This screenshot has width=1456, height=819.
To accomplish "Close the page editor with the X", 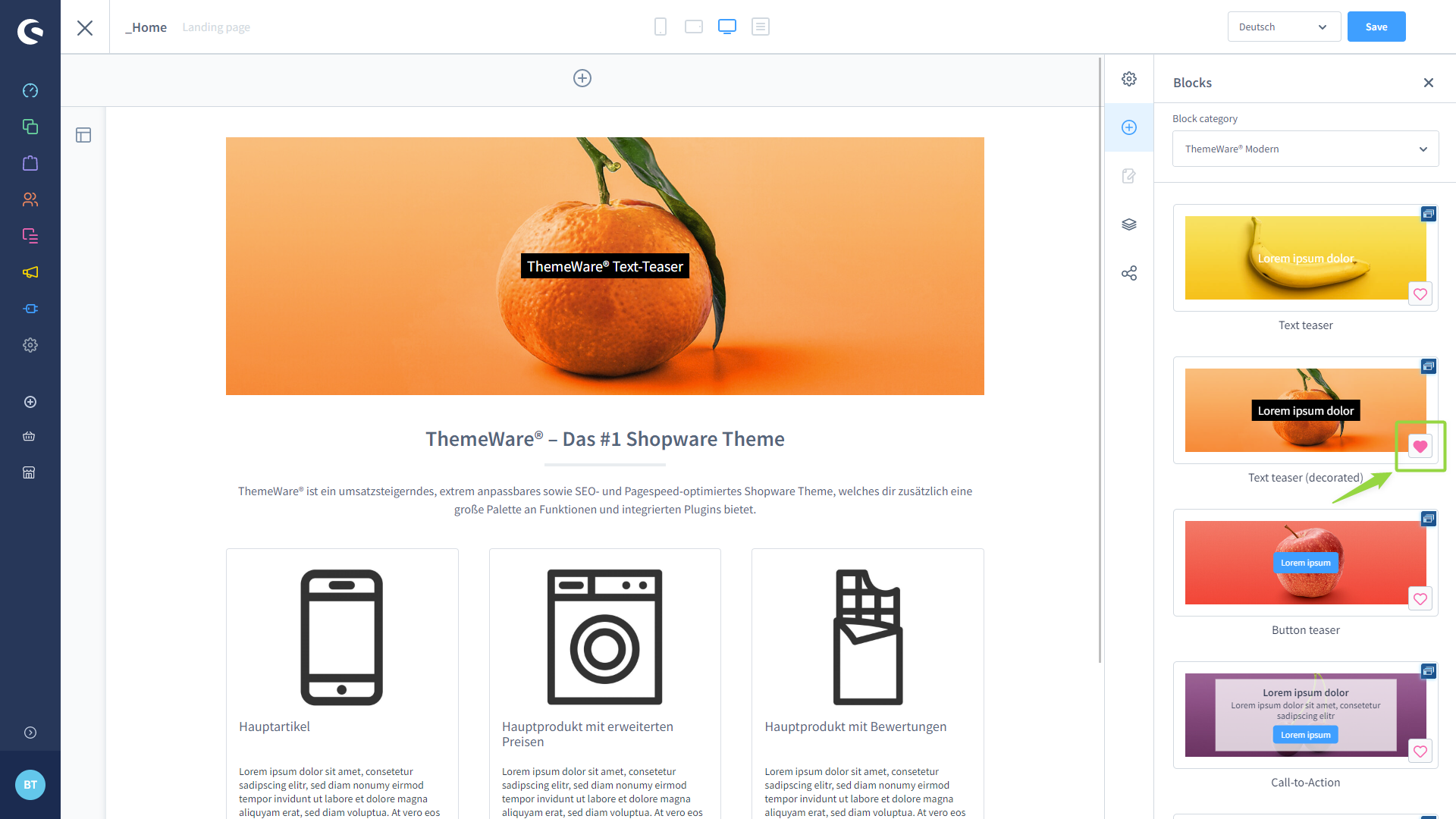I will click(85, 28).
